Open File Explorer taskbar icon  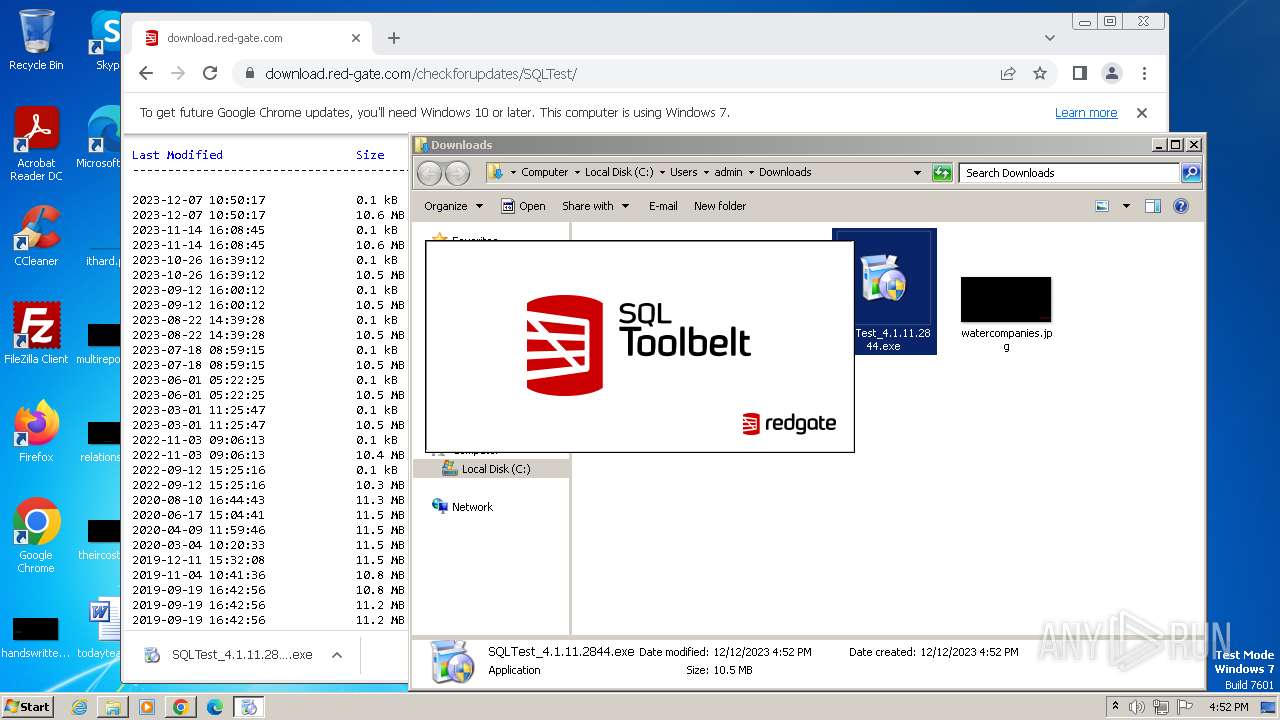[x=113, y=707]
